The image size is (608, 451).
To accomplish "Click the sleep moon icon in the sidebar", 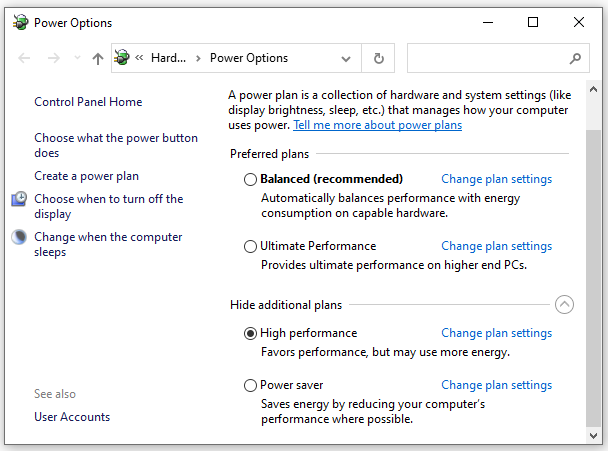I will tap(19, 237).
